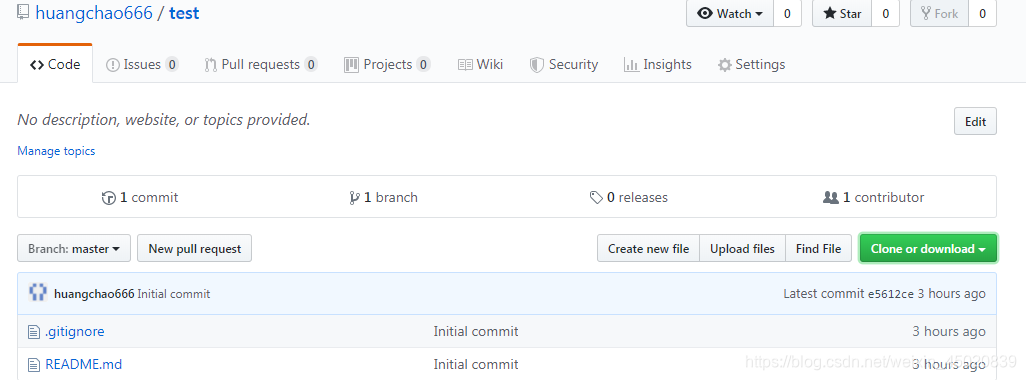The height and width of the screenshot is (380, 1026).
Task: Click the Upload files button
Action: coord(743,249)
